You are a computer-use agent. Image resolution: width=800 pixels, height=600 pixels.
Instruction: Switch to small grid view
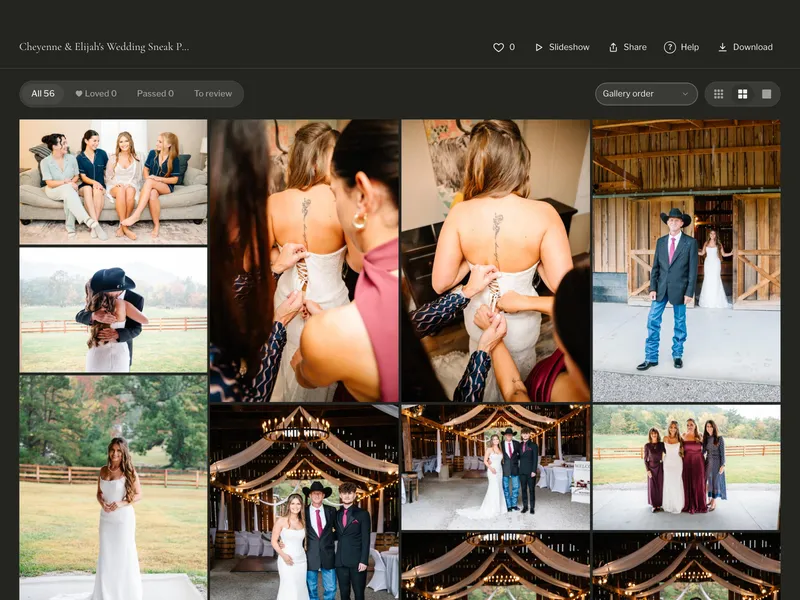pos(718,94)
